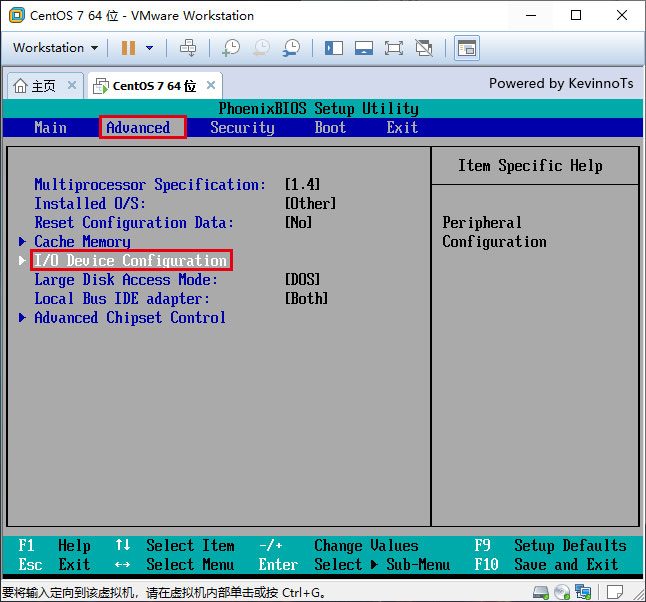The width and height of the screenshot is (646, 602).
Task: Open the Security BIOS menu
Action: click(x=242, y=128)
